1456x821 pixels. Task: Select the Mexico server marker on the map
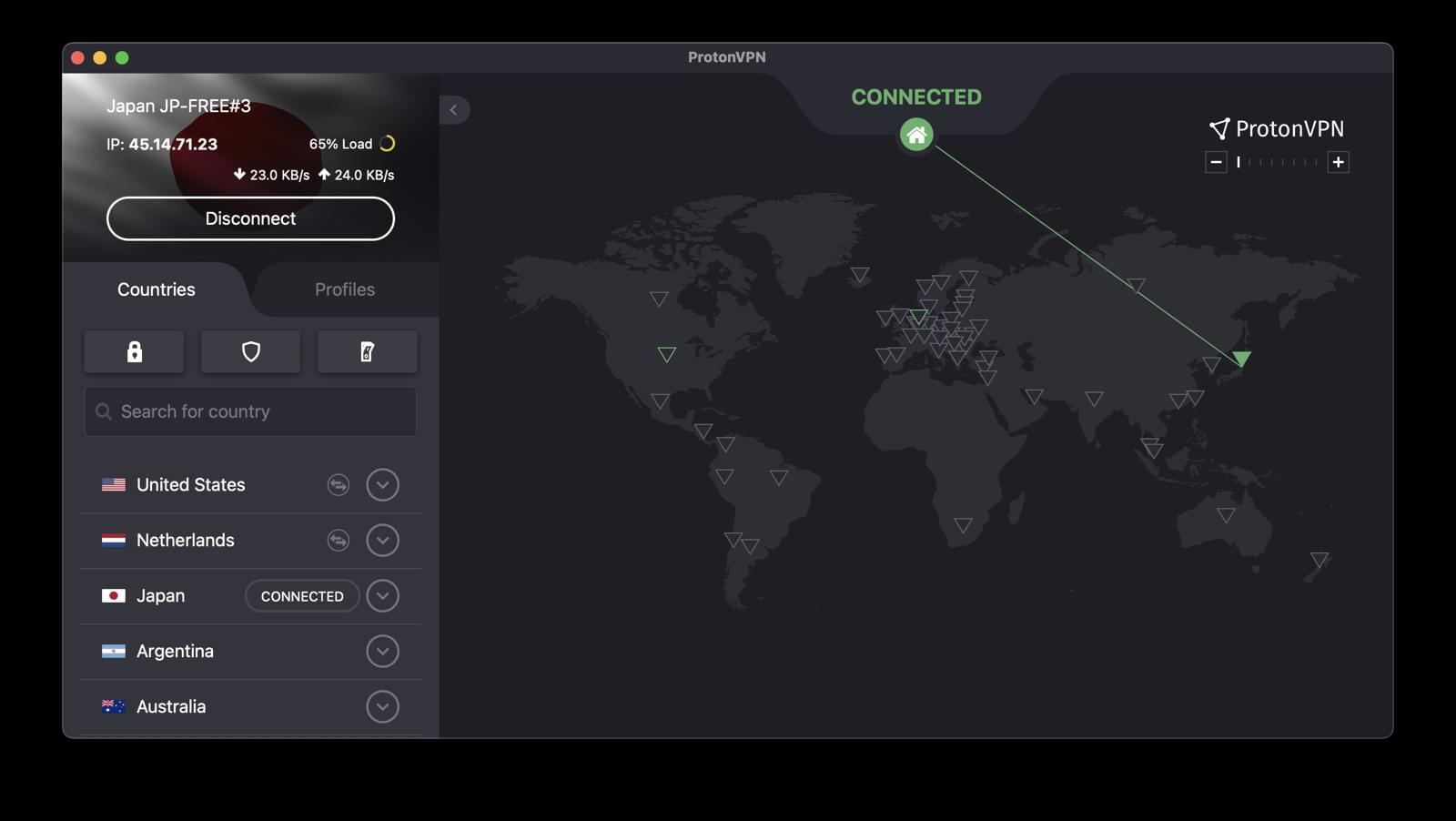(x=661, y=401)
